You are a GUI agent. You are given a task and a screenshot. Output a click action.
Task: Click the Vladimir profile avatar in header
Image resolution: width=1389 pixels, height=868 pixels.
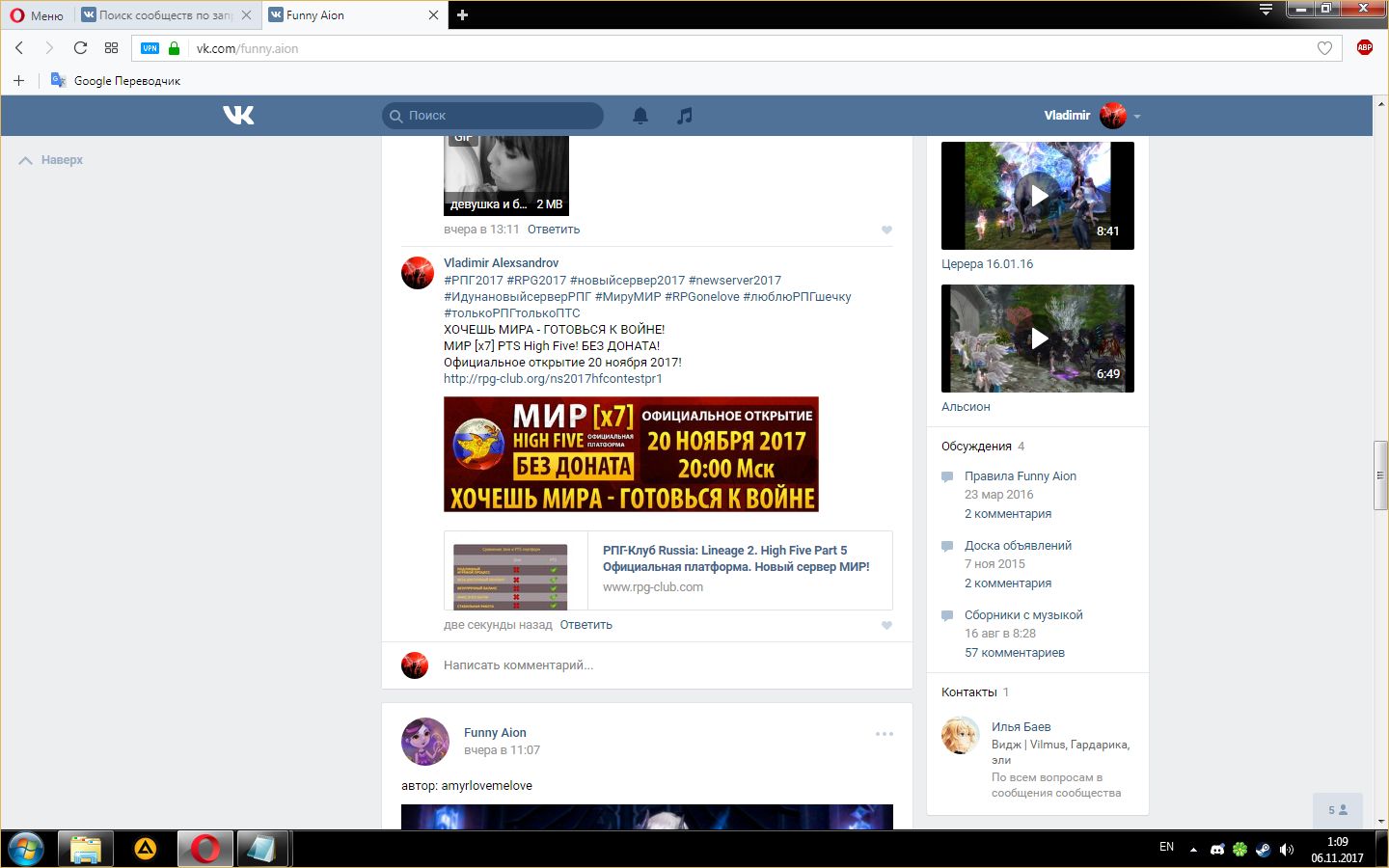pos(1113,116)
